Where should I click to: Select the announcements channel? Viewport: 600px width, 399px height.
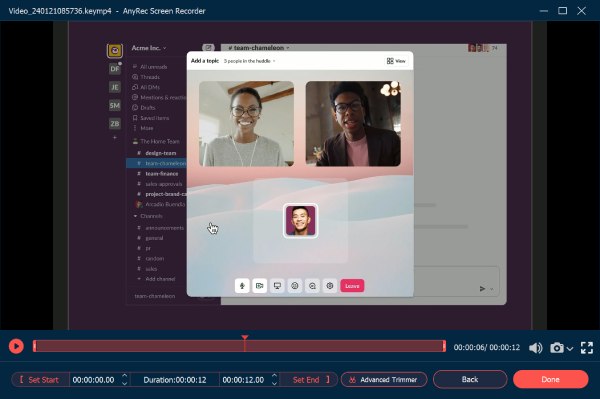point(164,228)
